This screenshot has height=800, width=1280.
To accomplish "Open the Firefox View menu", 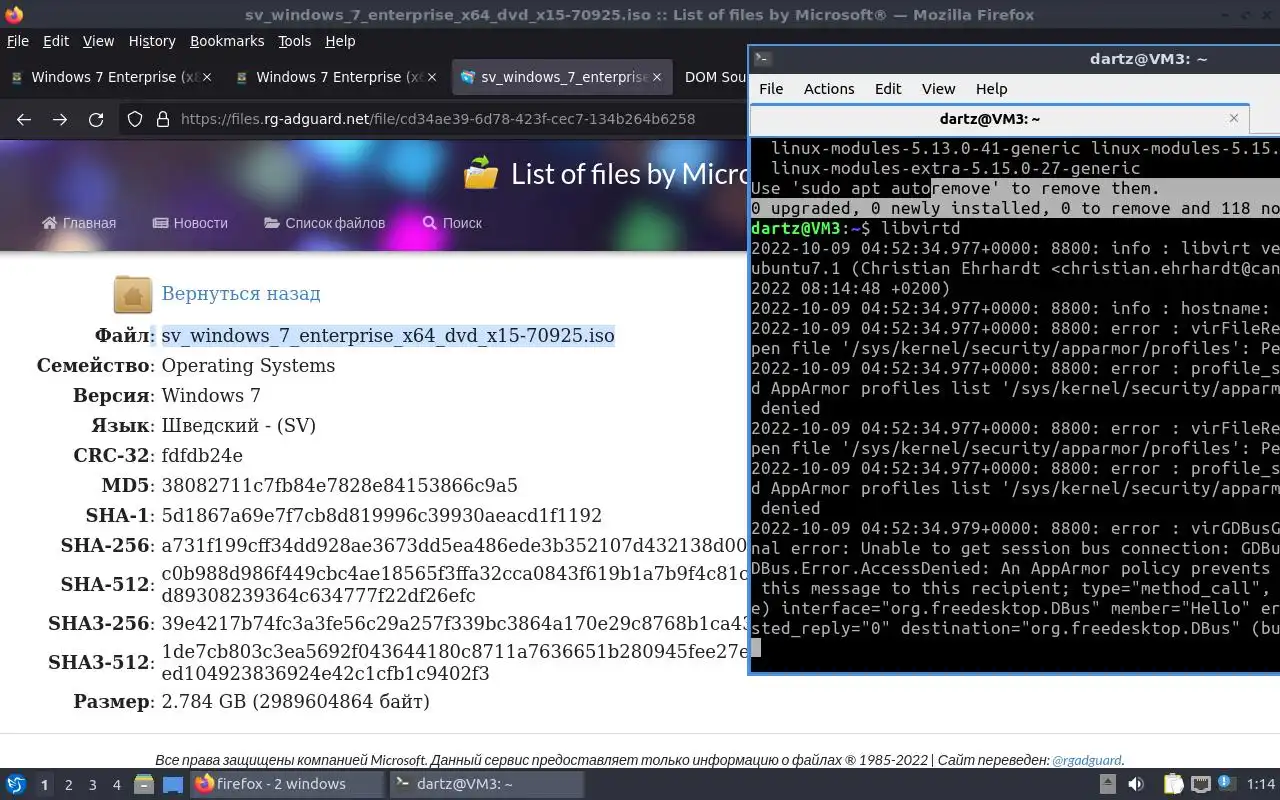I will 98,41.
